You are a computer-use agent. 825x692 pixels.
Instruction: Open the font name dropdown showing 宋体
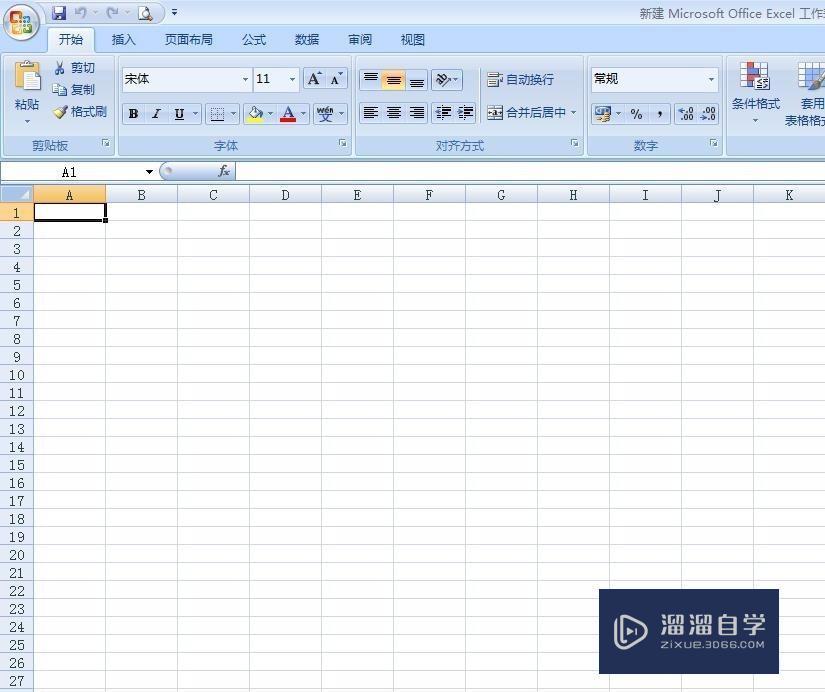coord(245,79)
